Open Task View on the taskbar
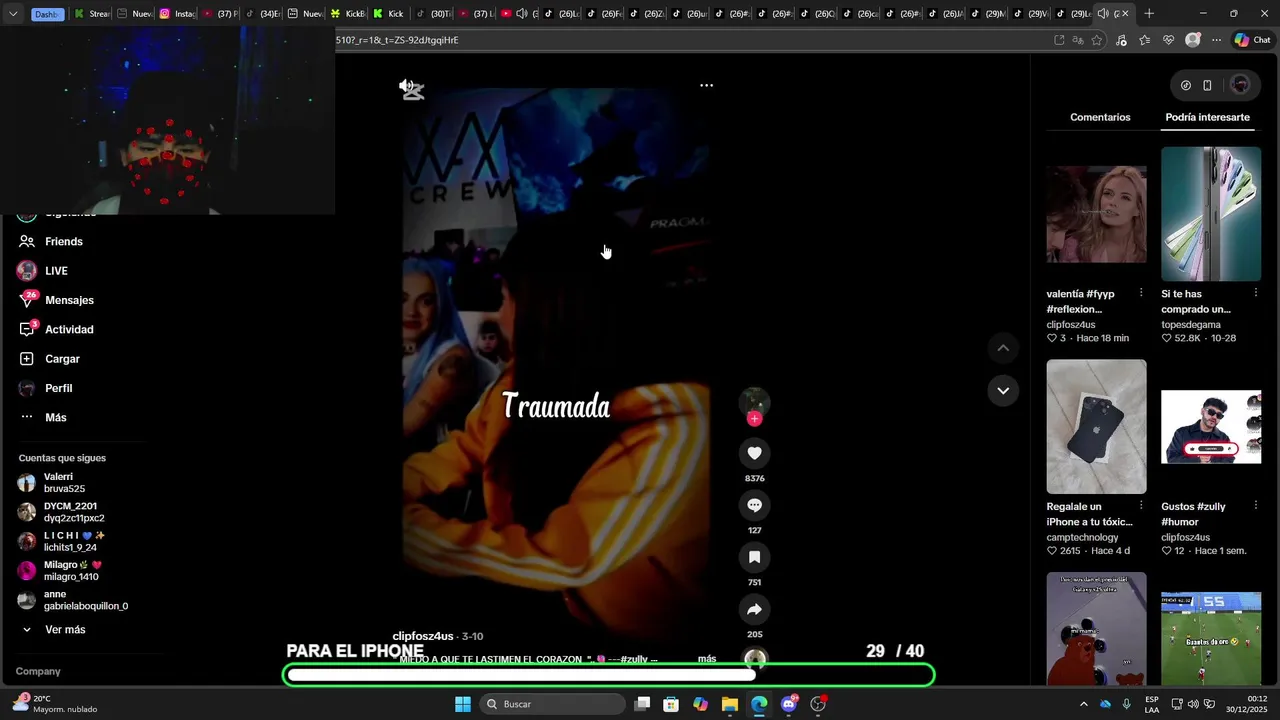 (643, 704)
